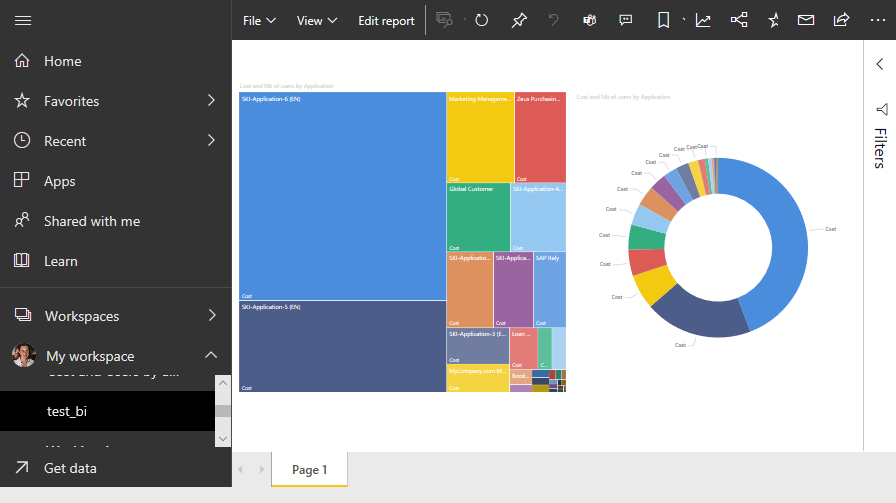Open the usage metrics chart icon

coord(703,20)
